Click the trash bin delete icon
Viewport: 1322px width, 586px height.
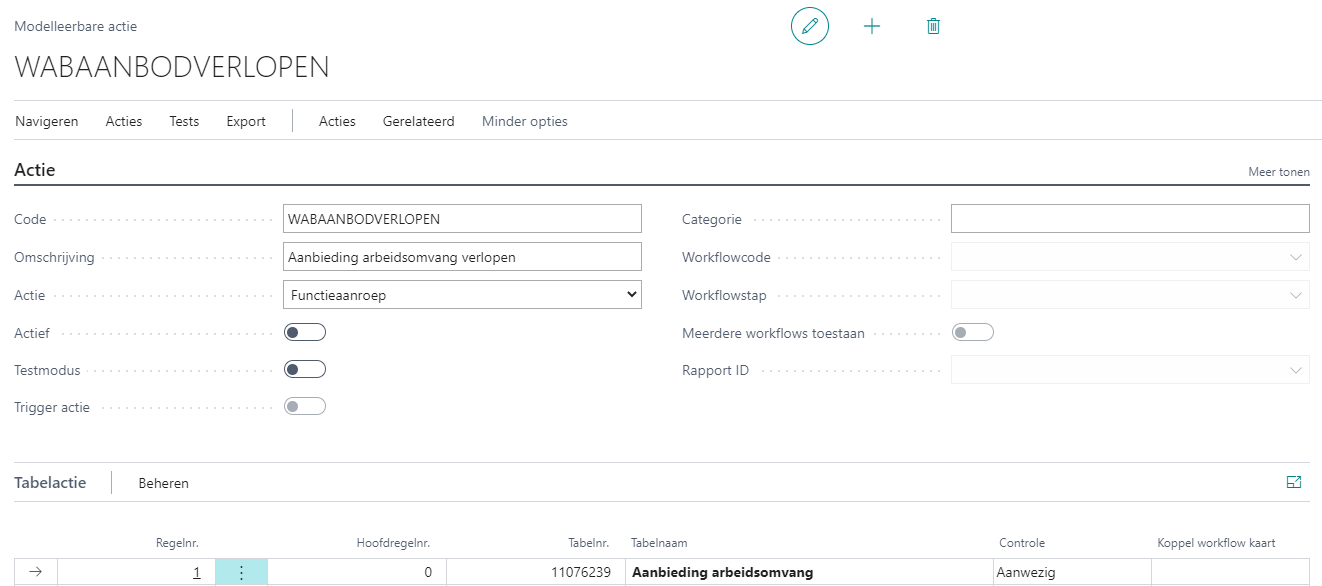[x=933, y=26]
